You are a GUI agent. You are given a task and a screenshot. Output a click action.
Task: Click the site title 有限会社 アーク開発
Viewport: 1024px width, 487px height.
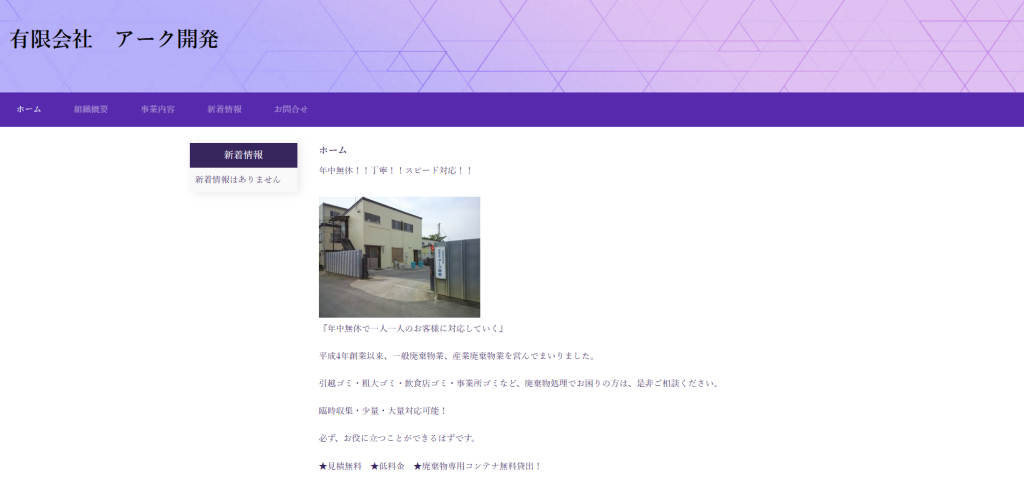[x=114, y=40]
